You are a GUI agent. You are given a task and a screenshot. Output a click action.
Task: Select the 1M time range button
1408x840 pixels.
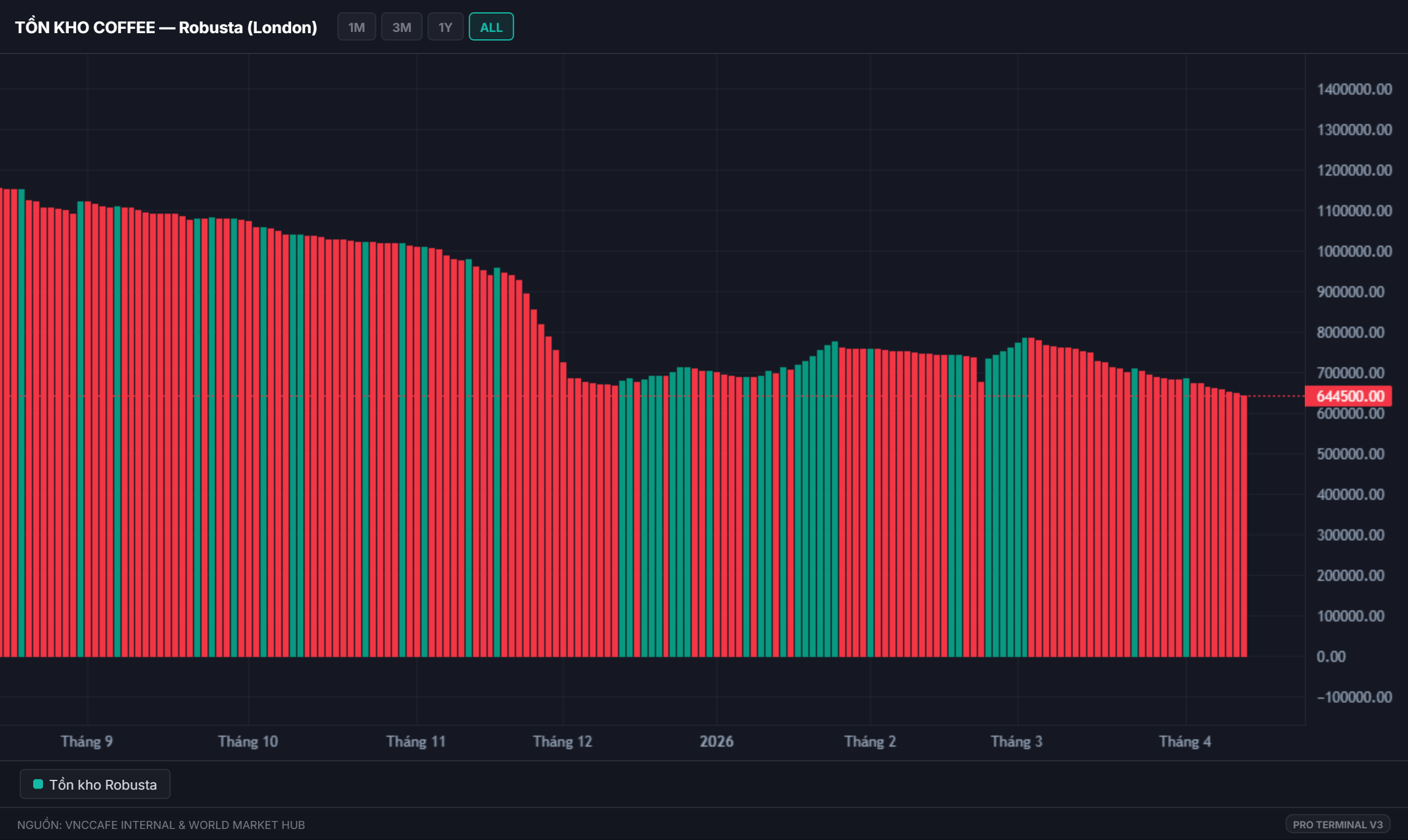(x=356, y=27)
